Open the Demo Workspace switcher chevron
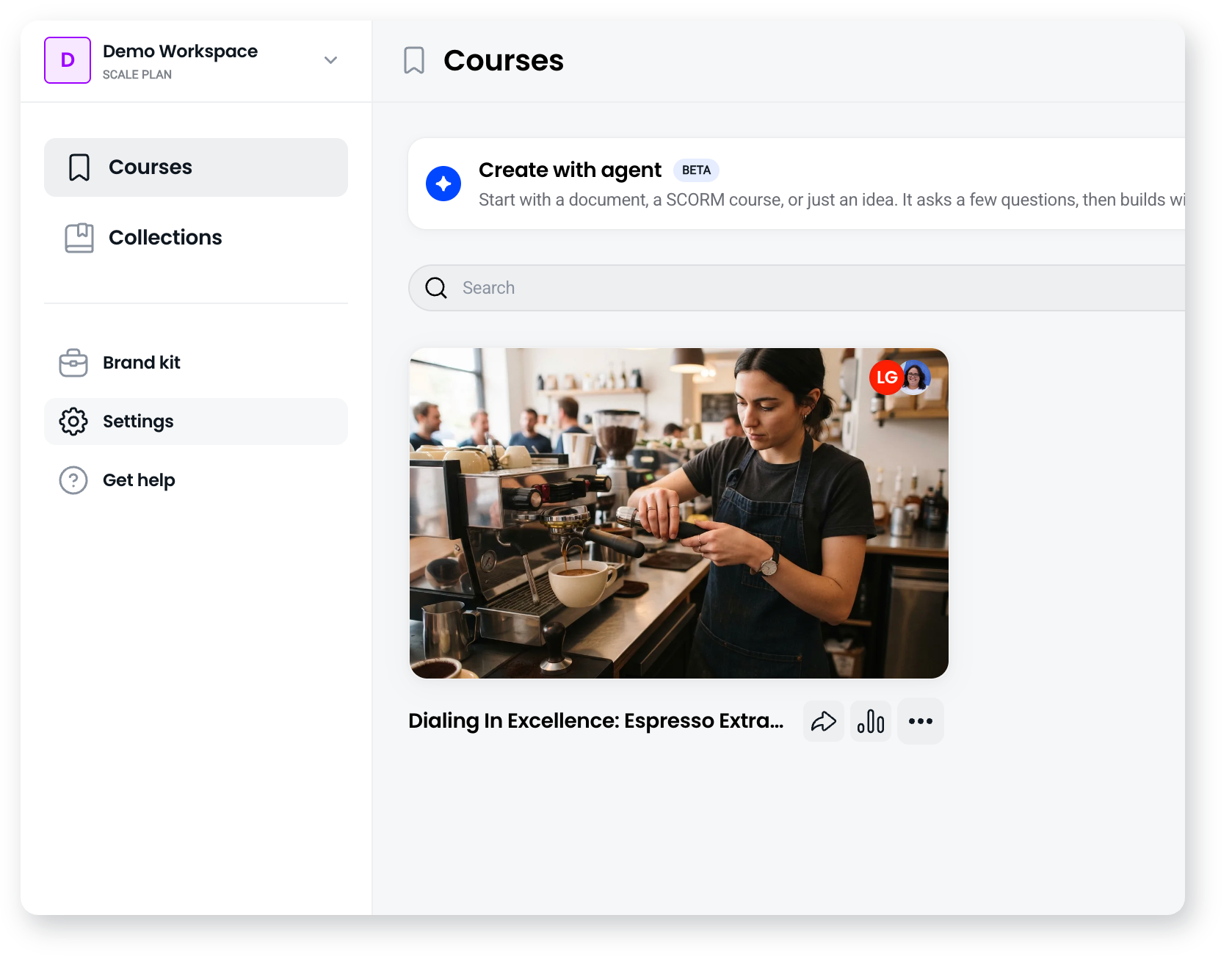Image resolution: width=1232 pixels, height=962 pixels. point(330,60)
